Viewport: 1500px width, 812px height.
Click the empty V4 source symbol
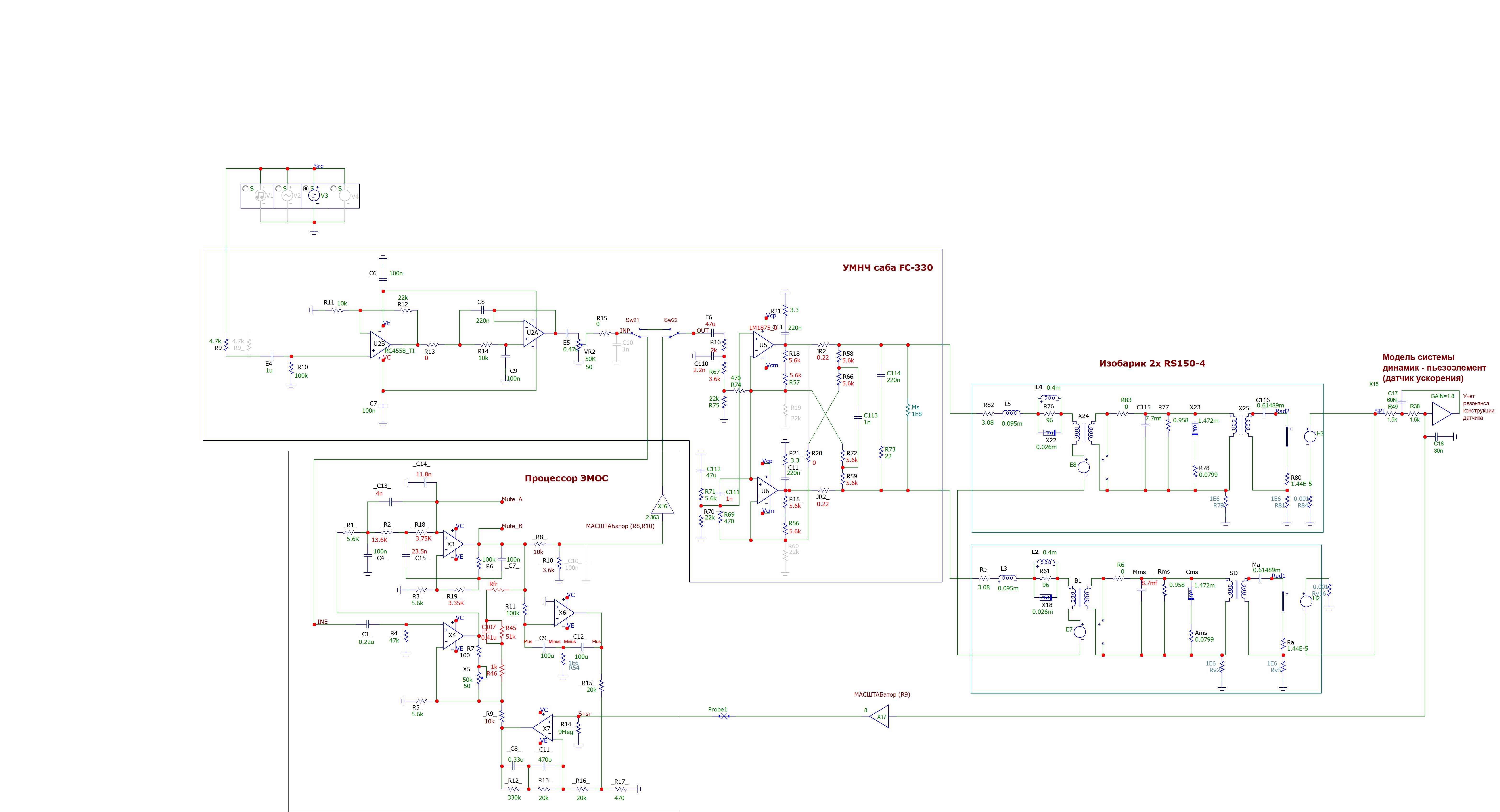point(345,196)
